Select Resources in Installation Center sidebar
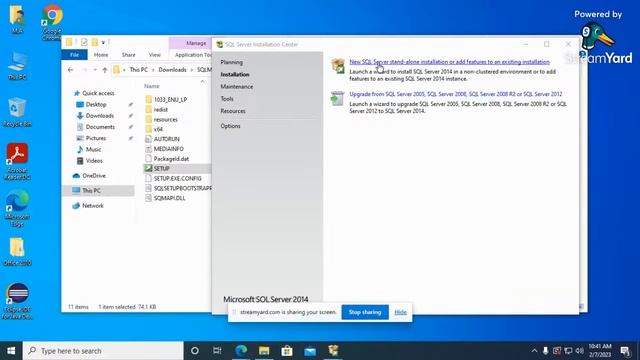Screen dimensions: 640x360 [233, 111]
